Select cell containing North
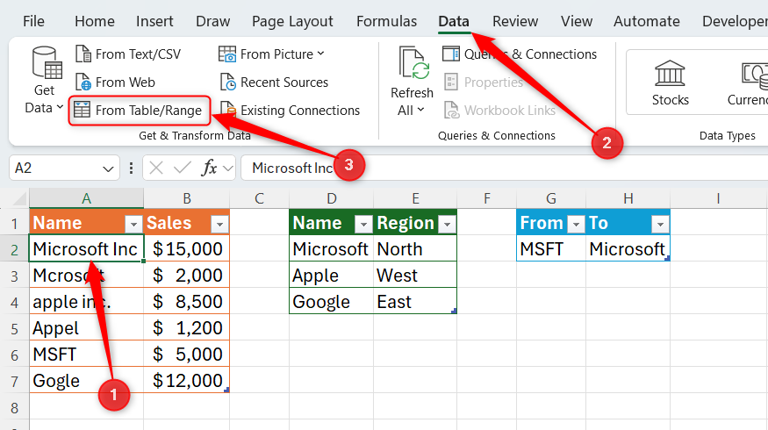The image size is (768, 430). (x=415, y=249)
